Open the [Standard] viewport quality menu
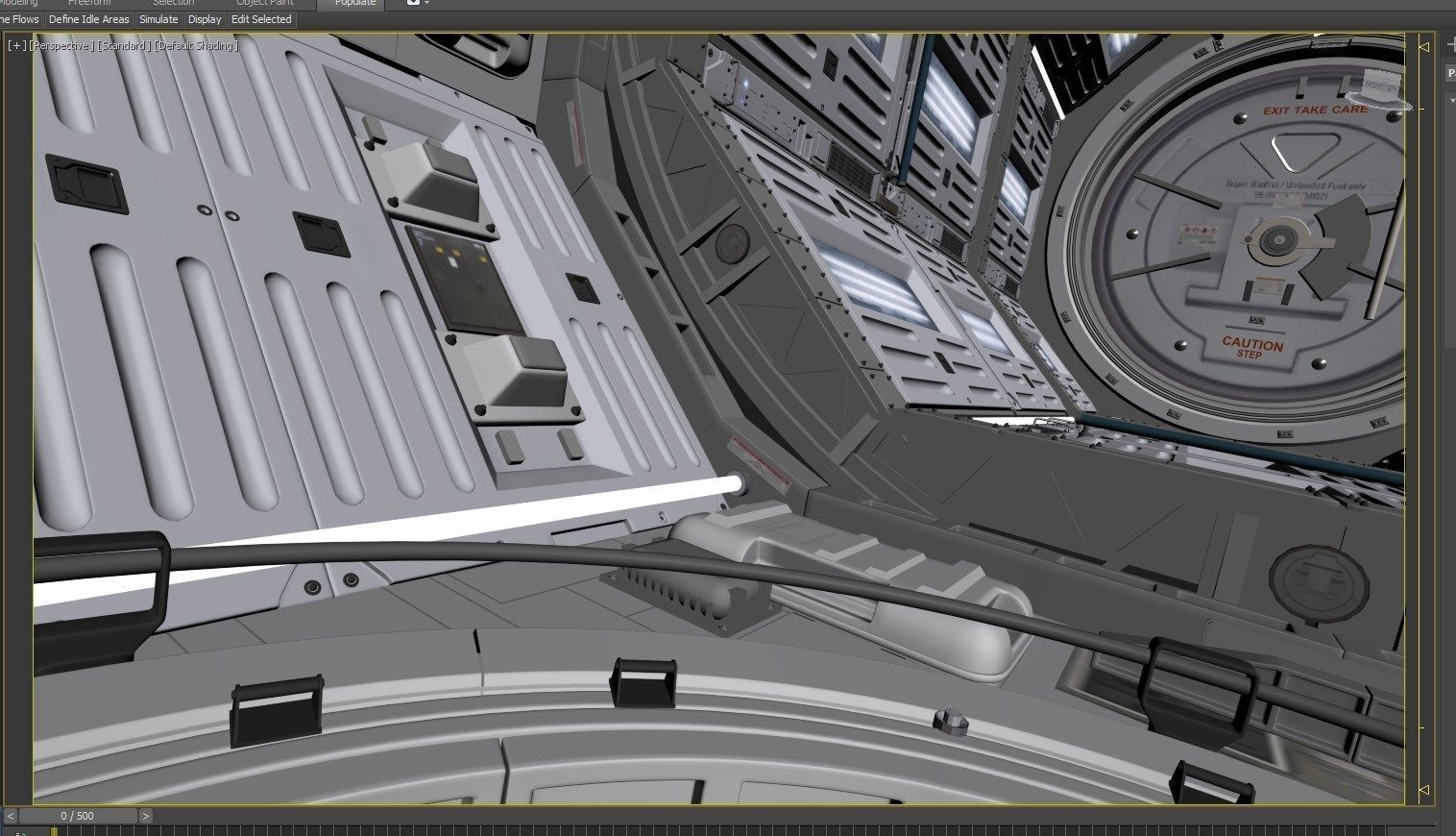The height and width of the screenshot is (836, 1456). coord(123,45)
